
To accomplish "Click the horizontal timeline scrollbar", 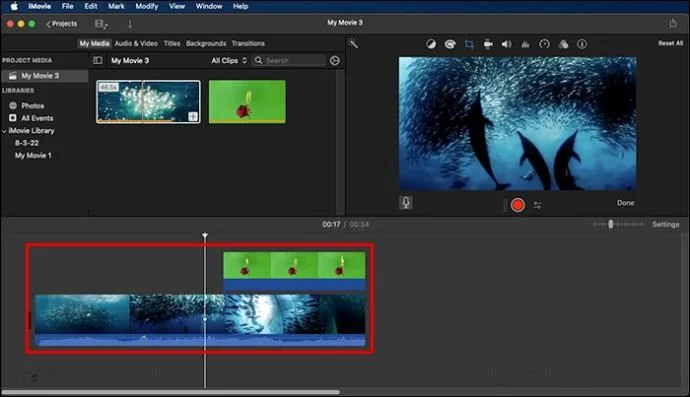I will (x=171, y=392).
